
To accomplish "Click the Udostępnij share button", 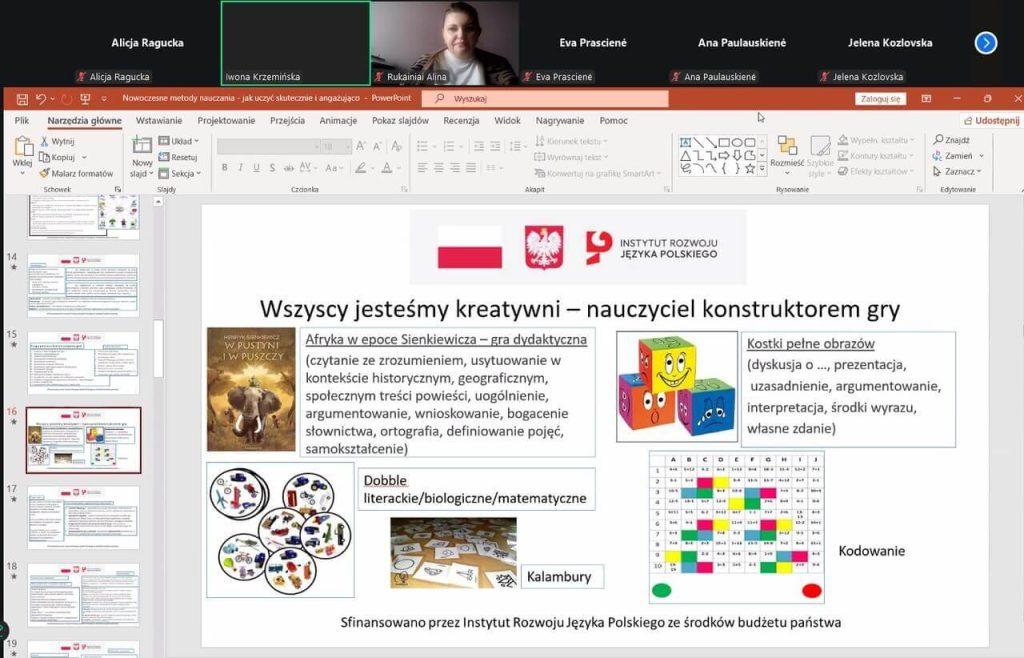I will [989, 121].
